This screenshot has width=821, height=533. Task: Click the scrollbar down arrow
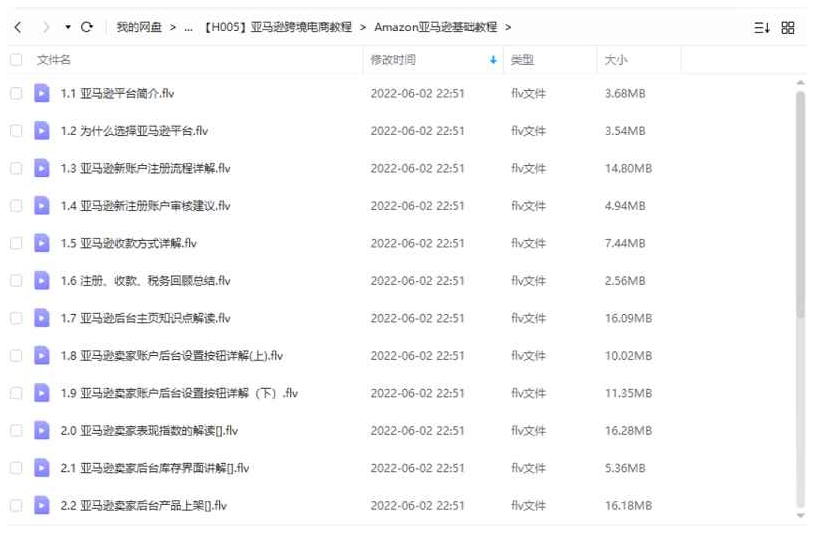click(800, 516)
